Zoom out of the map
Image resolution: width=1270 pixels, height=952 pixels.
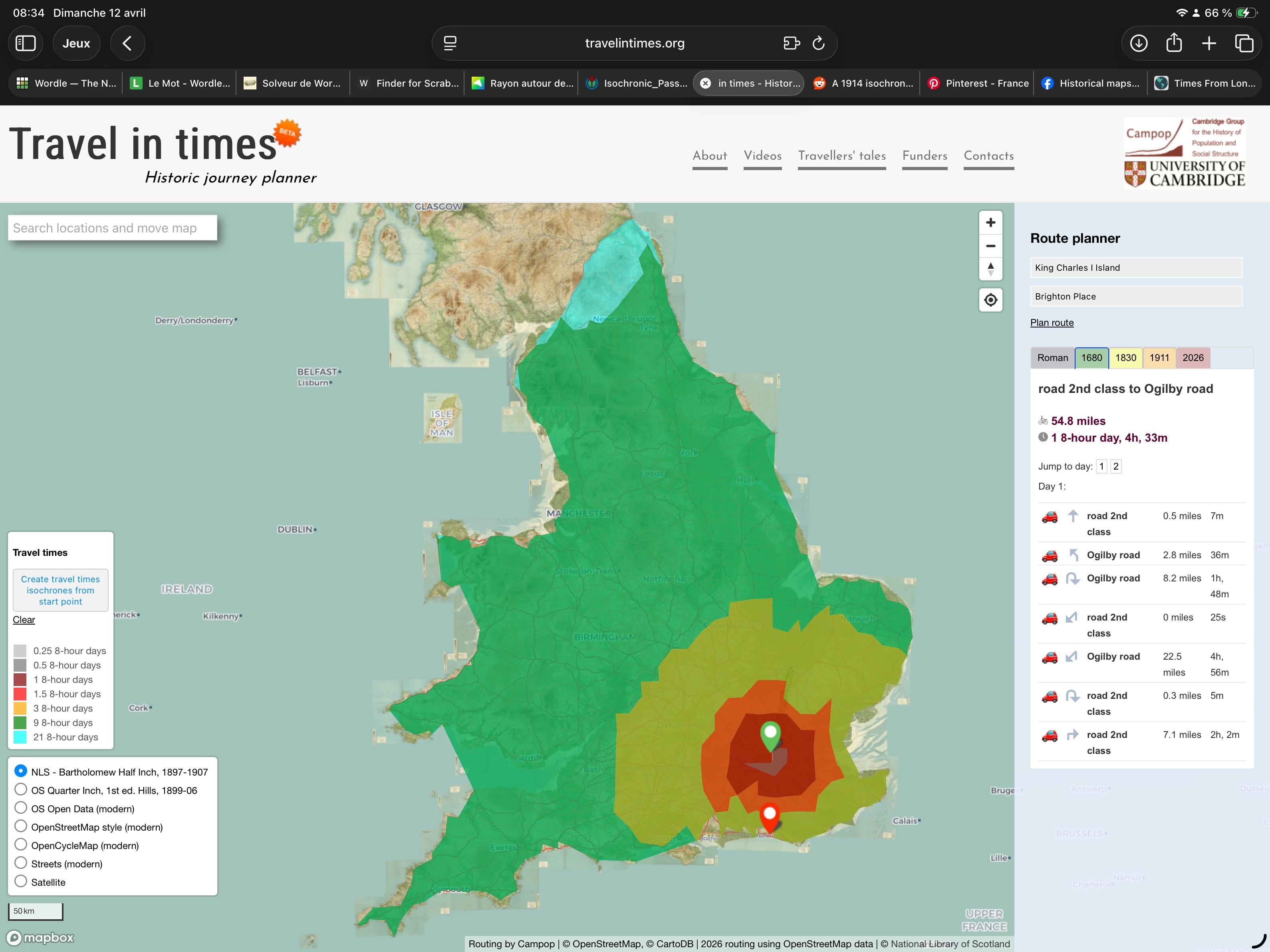click(x=990, y=246)
